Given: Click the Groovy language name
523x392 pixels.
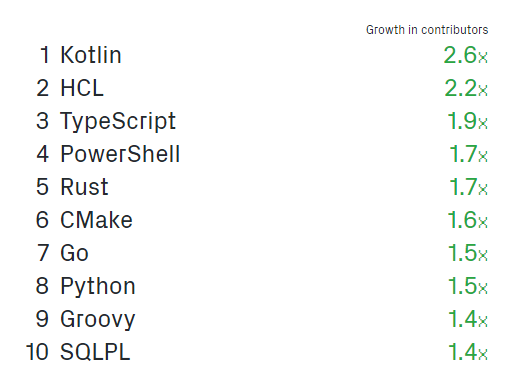Looking at the screenshot, I should [98, 320].
